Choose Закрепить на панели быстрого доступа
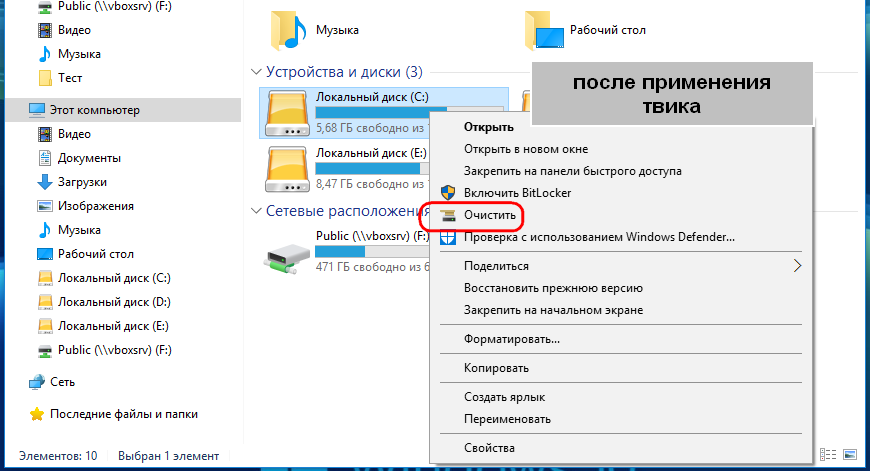The height and width of the screenshot is (471, 870). [572, 171]
